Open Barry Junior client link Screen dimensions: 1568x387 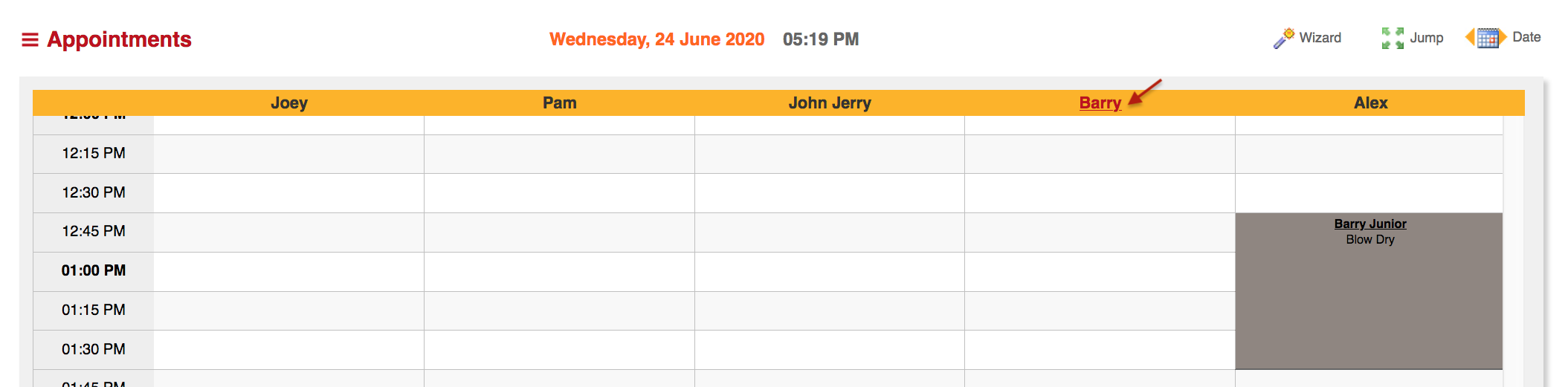[1370, 224]
